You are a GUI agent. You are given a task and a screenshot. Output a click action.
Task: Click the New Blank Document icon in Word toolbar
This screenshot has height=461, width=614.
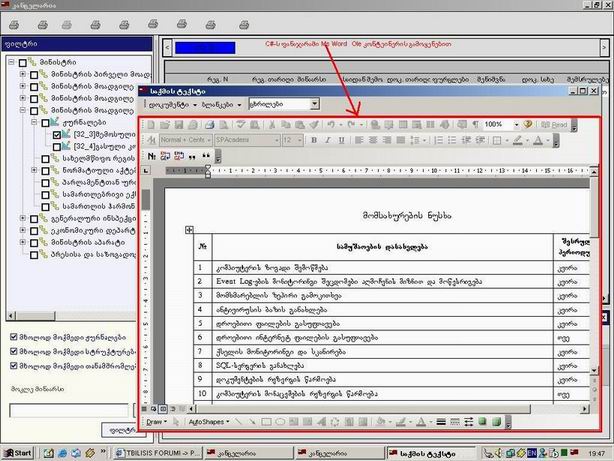click(151, 125)
